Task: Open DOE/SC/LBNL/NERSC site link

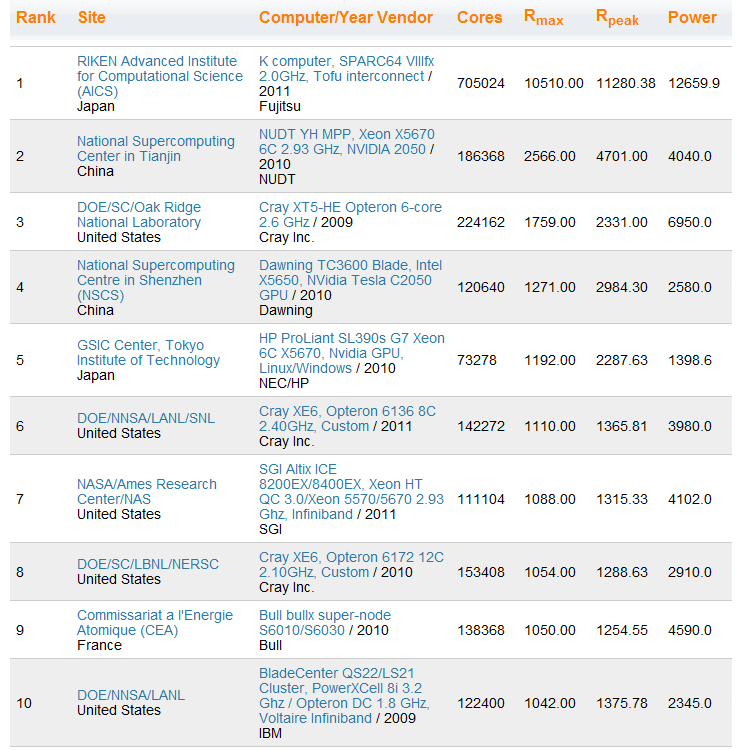Action: [148, 564]
